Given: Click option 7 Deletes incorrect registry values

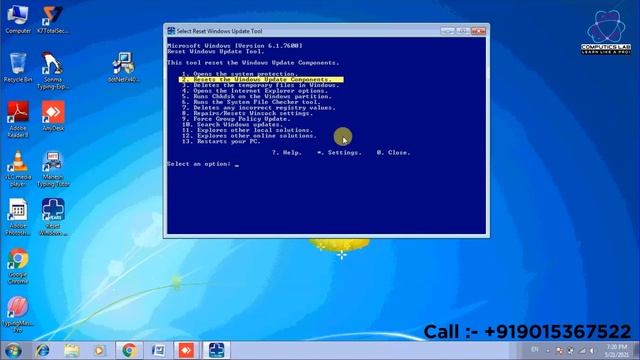Looking at the screenshot, I should click(258, 108).
